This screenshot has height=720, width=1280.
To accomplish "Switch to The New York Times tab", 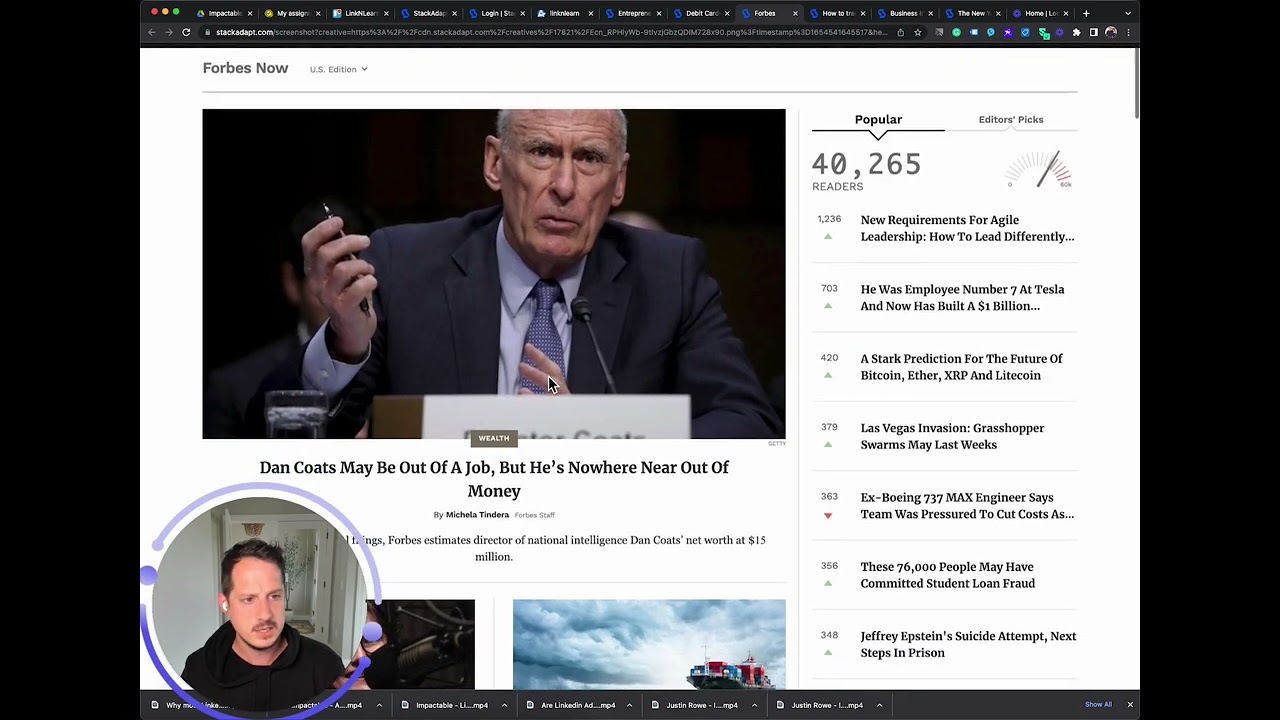I will [x=972, y=13].
